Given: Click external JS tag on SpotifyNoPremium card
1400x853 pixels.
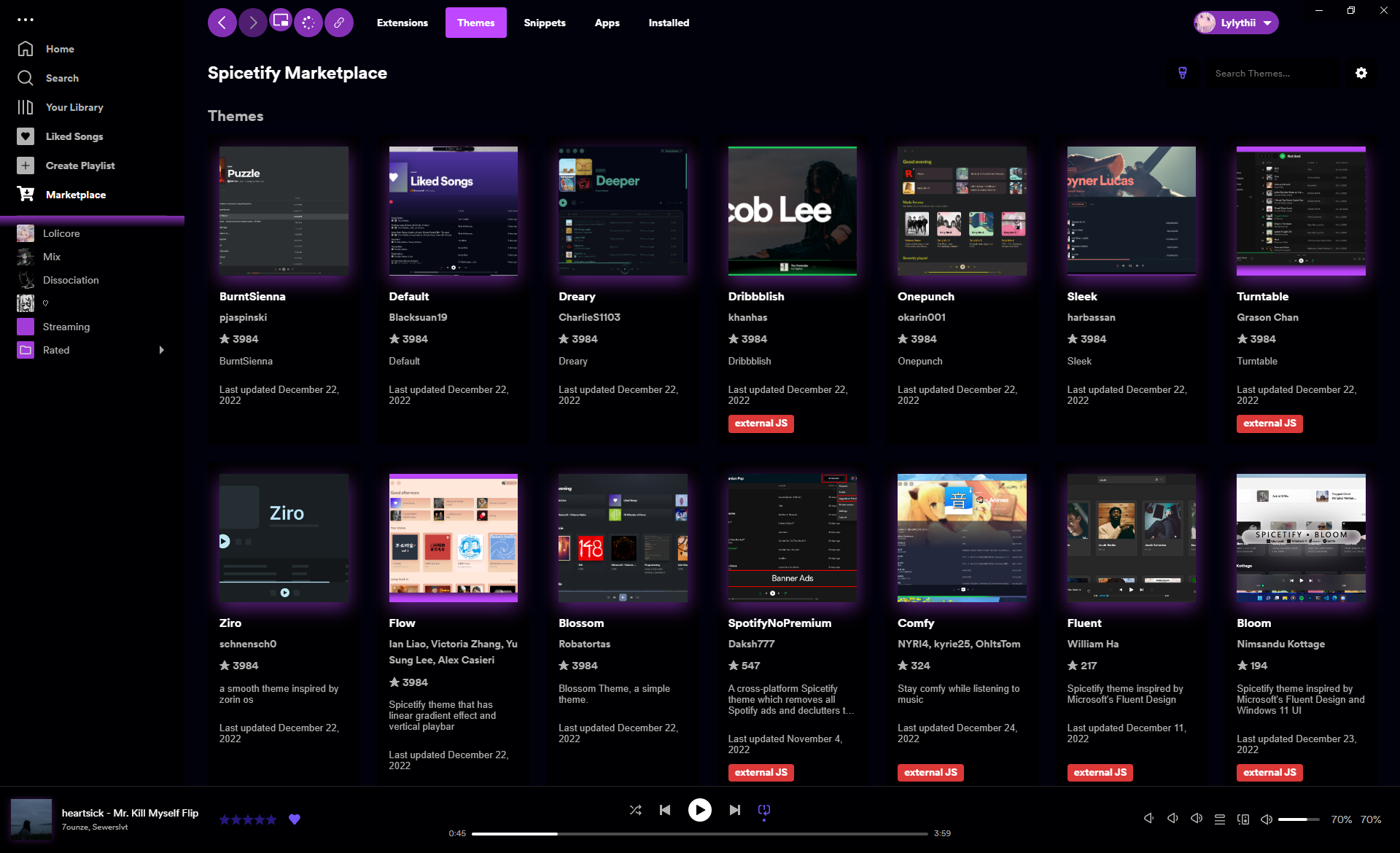Looking at the screenshot, I should click(761, 773).
